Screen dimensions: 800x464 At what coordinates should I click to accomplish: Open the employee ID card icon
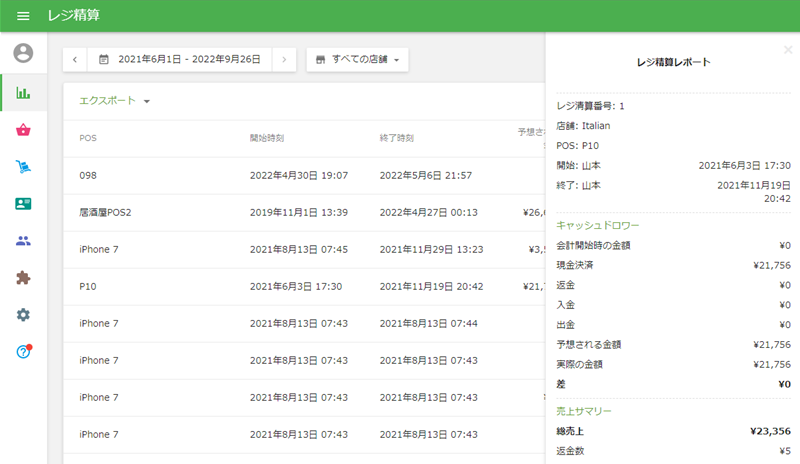pyautogui.click(x=23, y=204)
